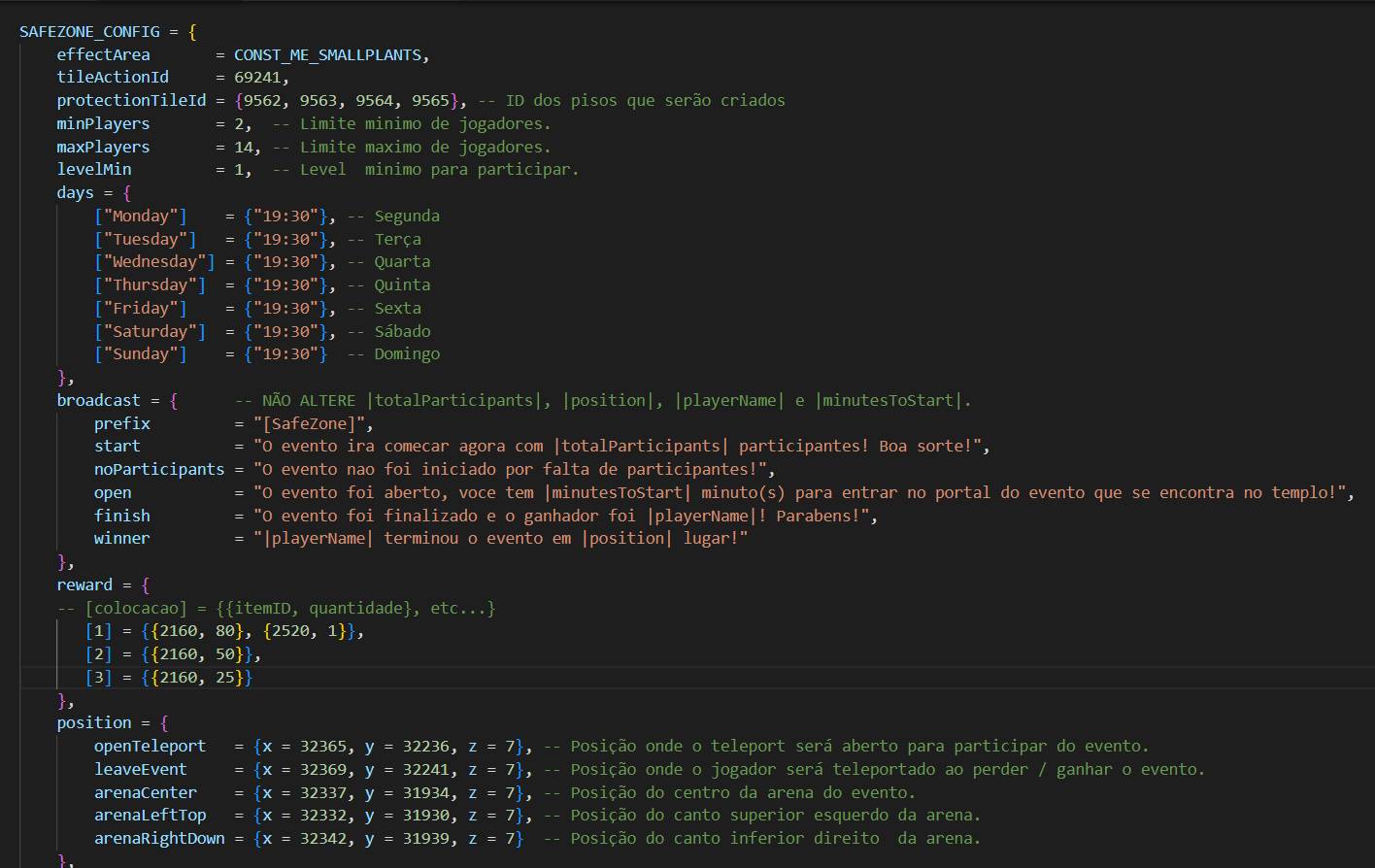Screen dimensions: 1375x868
Task: Click the reward index [1]
Action: coord(98,632)
